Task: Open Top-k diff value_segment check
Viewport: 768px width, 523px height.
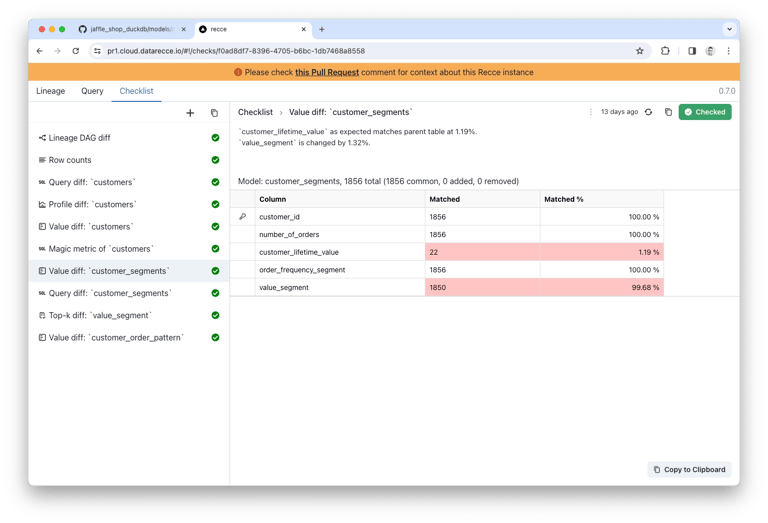Action: pyautogui.click(x=128, y=315)
